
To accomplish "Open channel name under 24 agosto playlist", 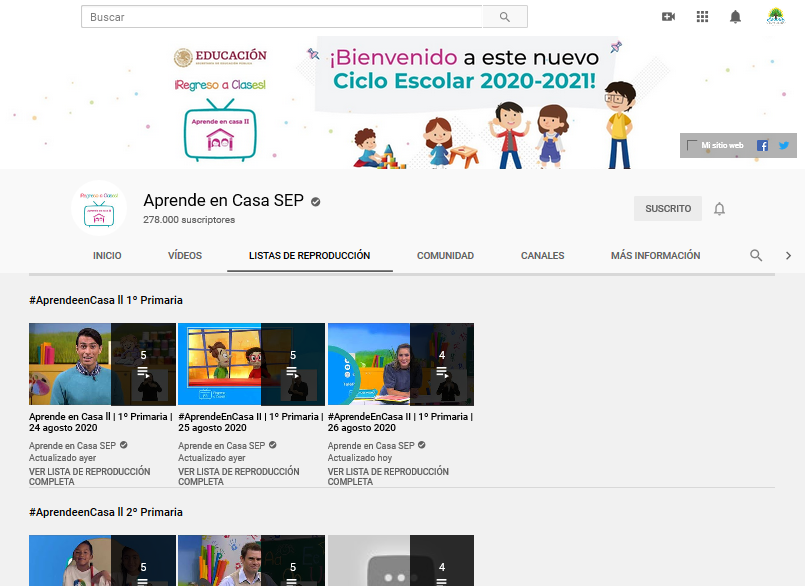I will click(72, 446).
